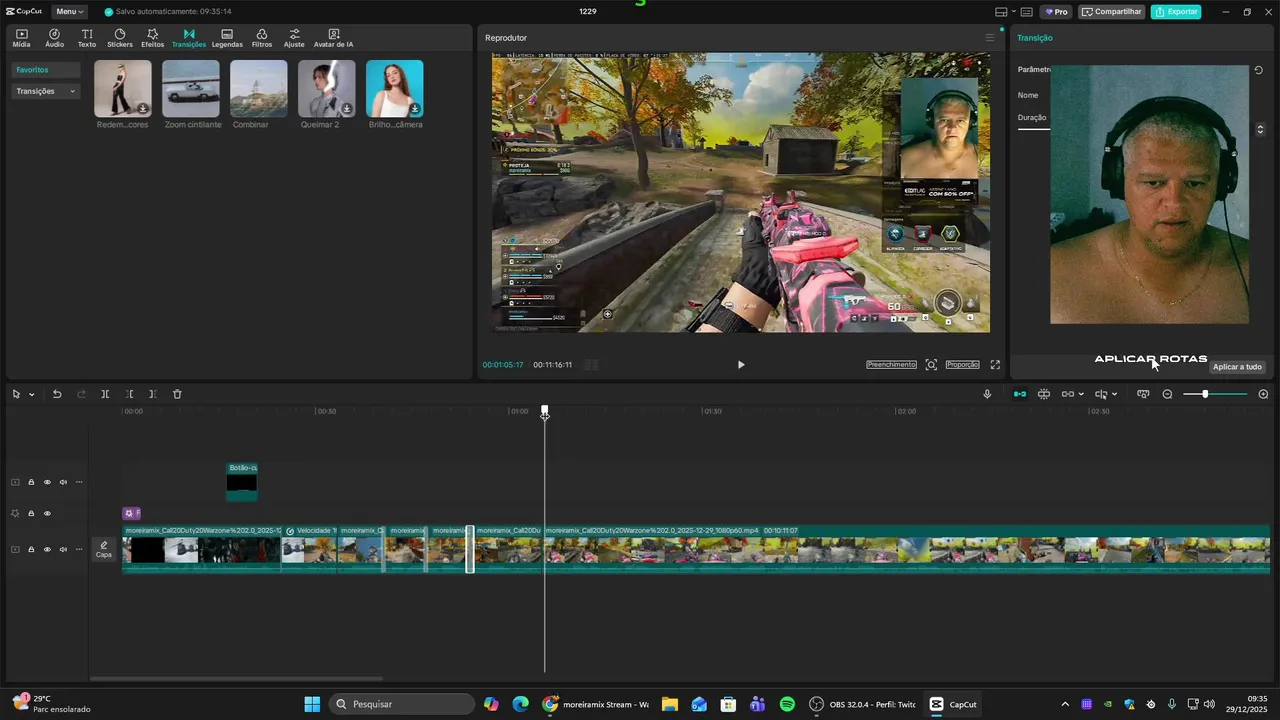This screenshot has width=1280, height=720.
Task: Click the trash delete icon
Action: 177,394
